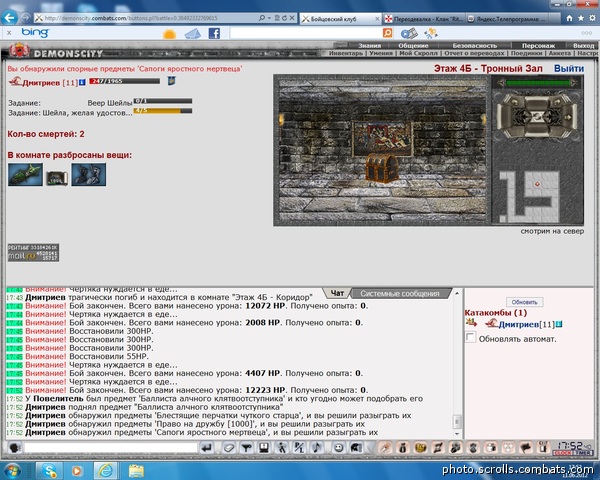The image size is (600, 480).
Task: Click the torch icon in the bottom toolbar
Action: tap(385, 447)
